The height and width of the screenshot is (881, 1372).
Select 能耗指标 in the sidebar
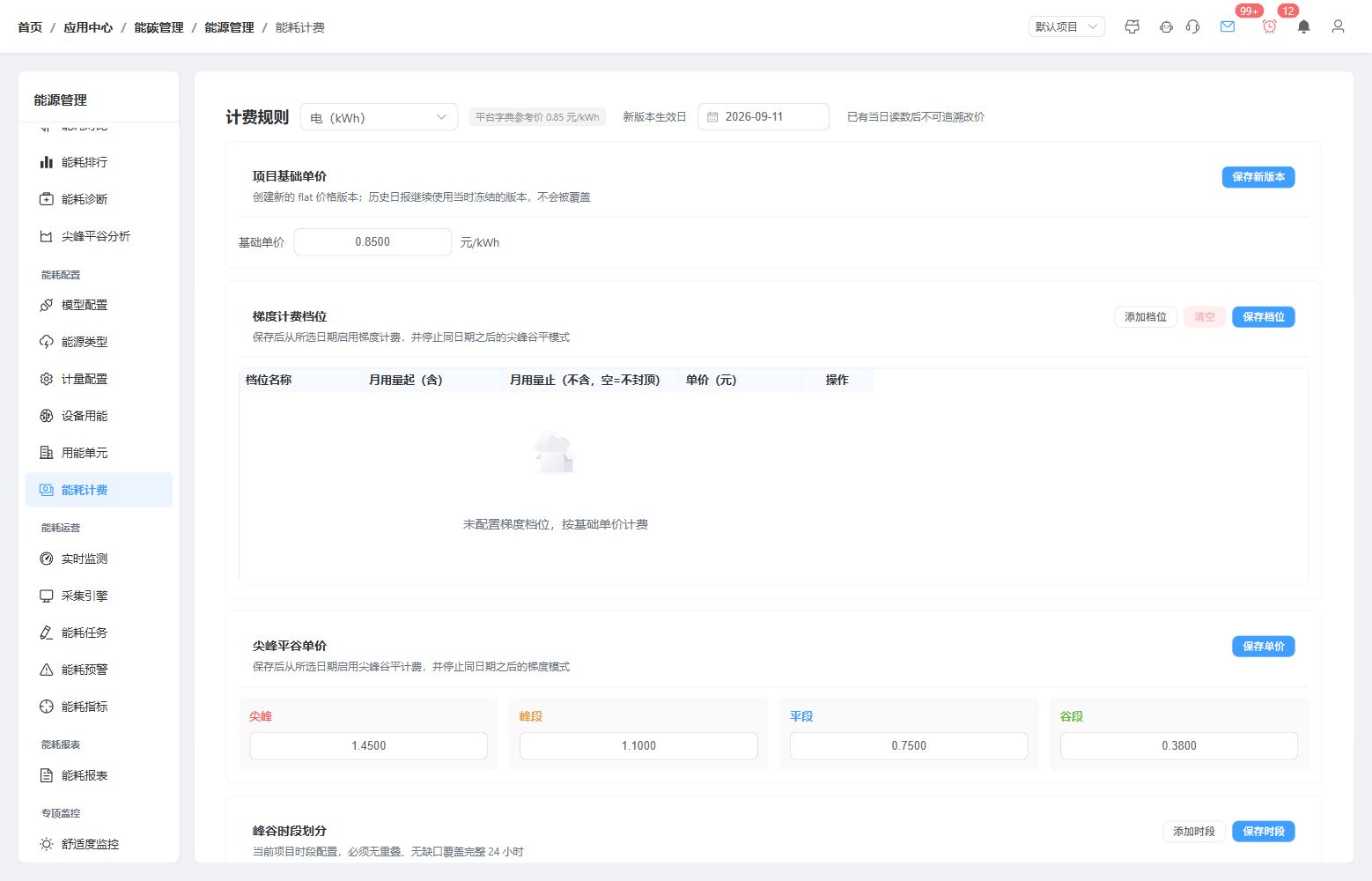coord(99,707)
